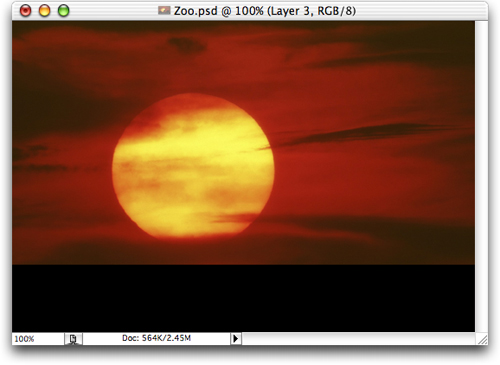The height and width of the screenshot is (365, 500).
Task: Click the small dark cloud near top center
Action: pos(186,45)
